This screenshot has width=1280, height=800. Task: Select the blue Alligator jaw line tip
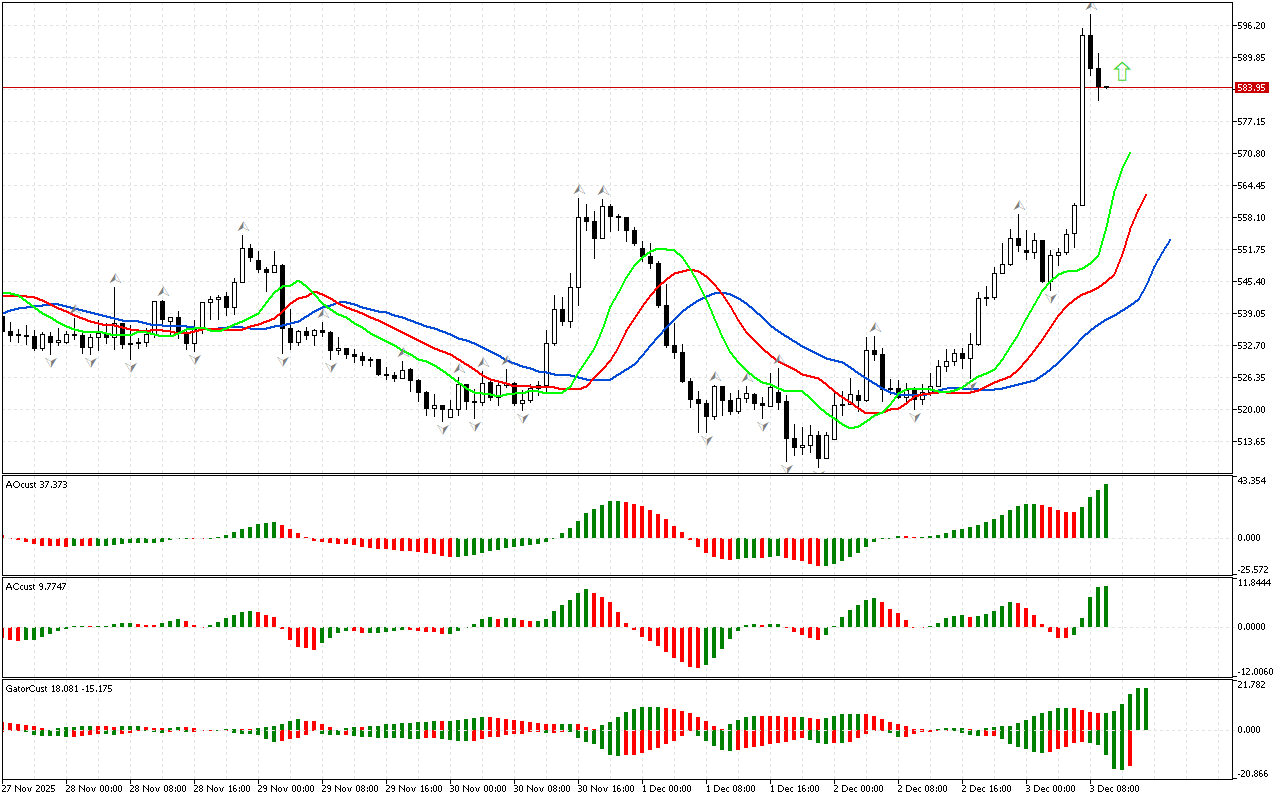coord(1169,241)
